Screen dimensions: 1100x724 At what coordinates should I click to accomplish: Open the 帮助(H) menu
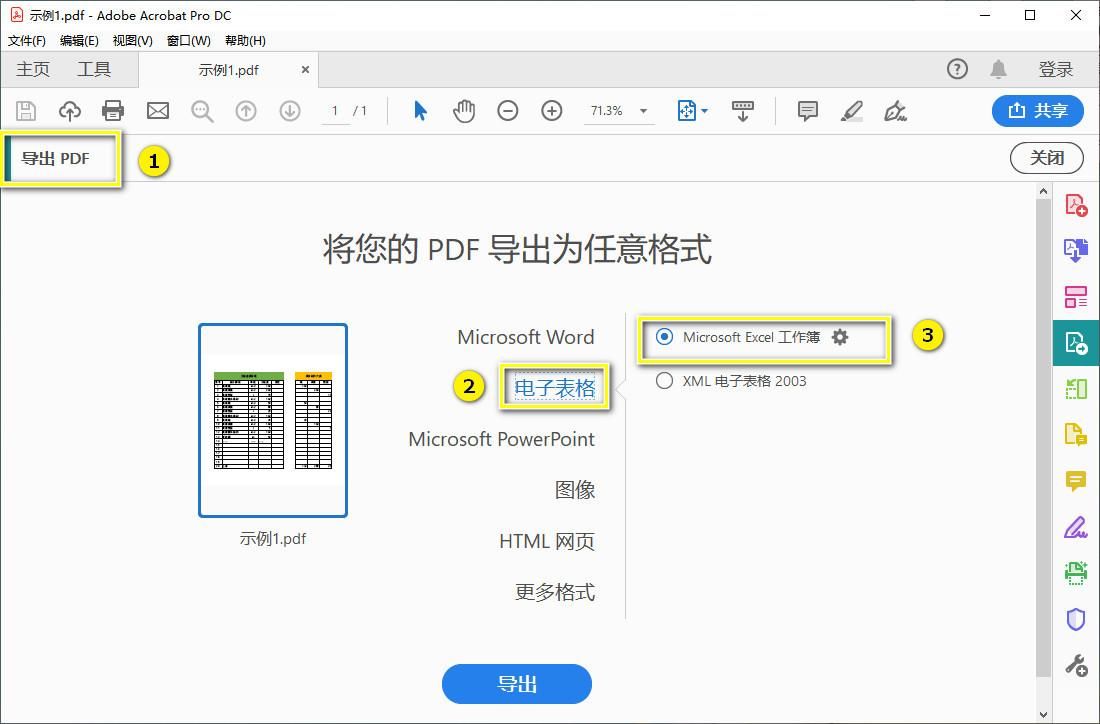coord(246,41)
